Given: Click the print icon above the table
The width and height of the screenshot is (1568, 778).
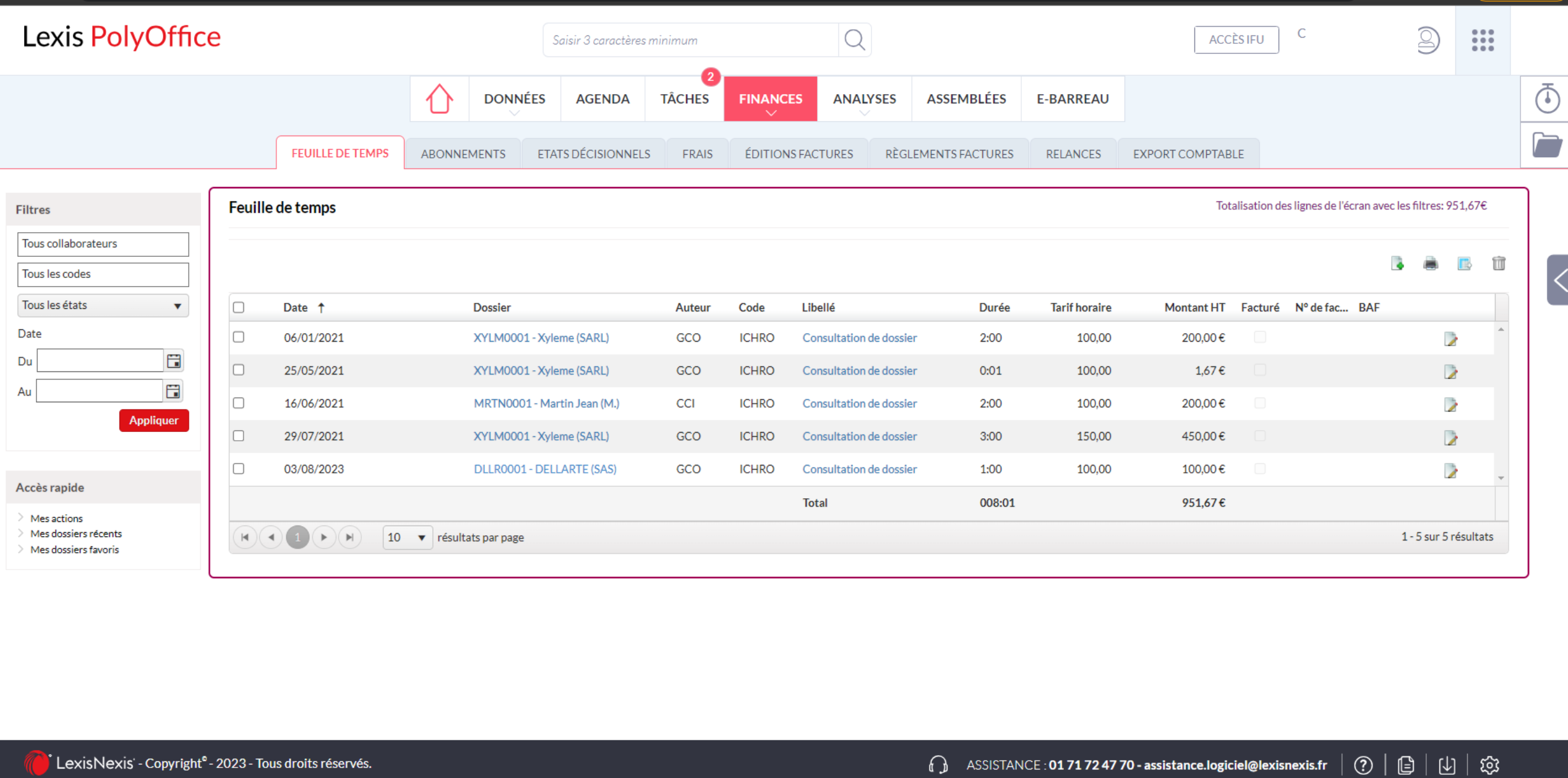Looking at the screenshot, I should 1431,264.
